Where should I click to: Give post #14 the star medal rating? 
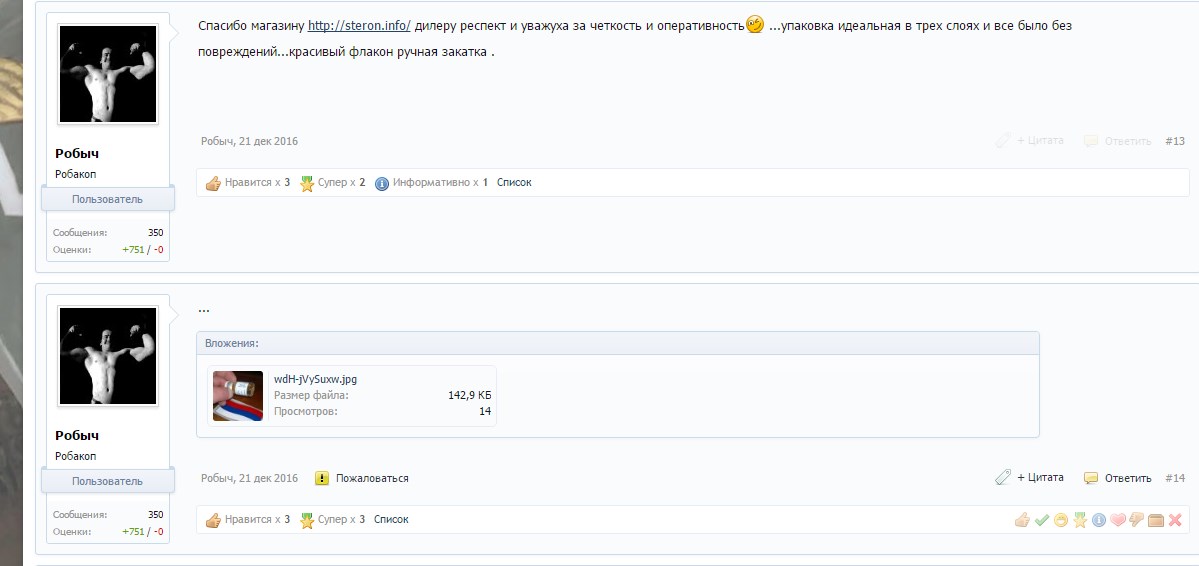(1080, 520)
